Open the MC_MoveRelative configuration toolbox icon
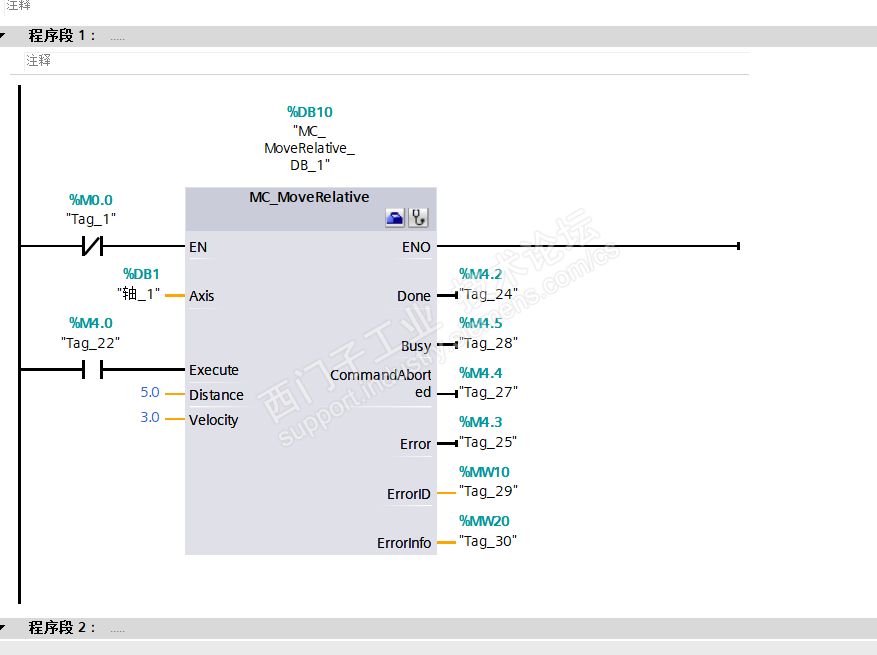This screenshot has width=877, height=655. 395,218
